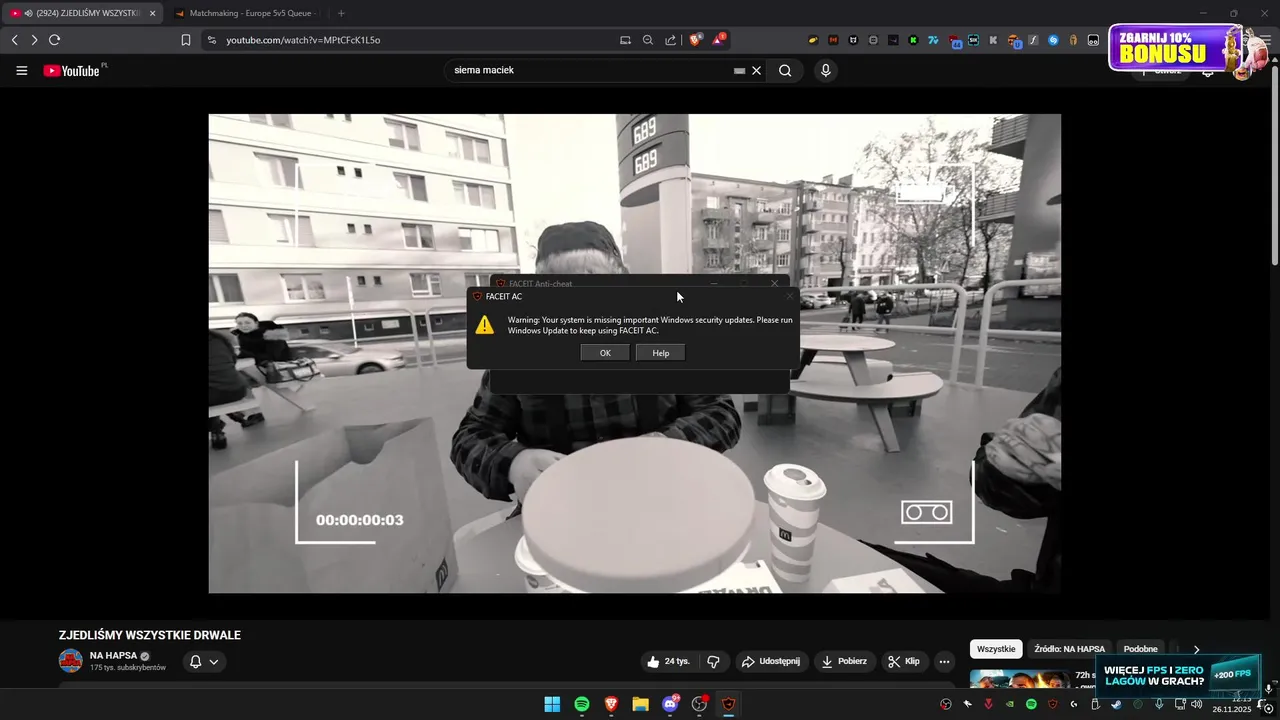Image resolution: width=1280 pixels, height=720 pixels.
Task: Click the NVIDIA system tray icon
Action: [1010, 704]
